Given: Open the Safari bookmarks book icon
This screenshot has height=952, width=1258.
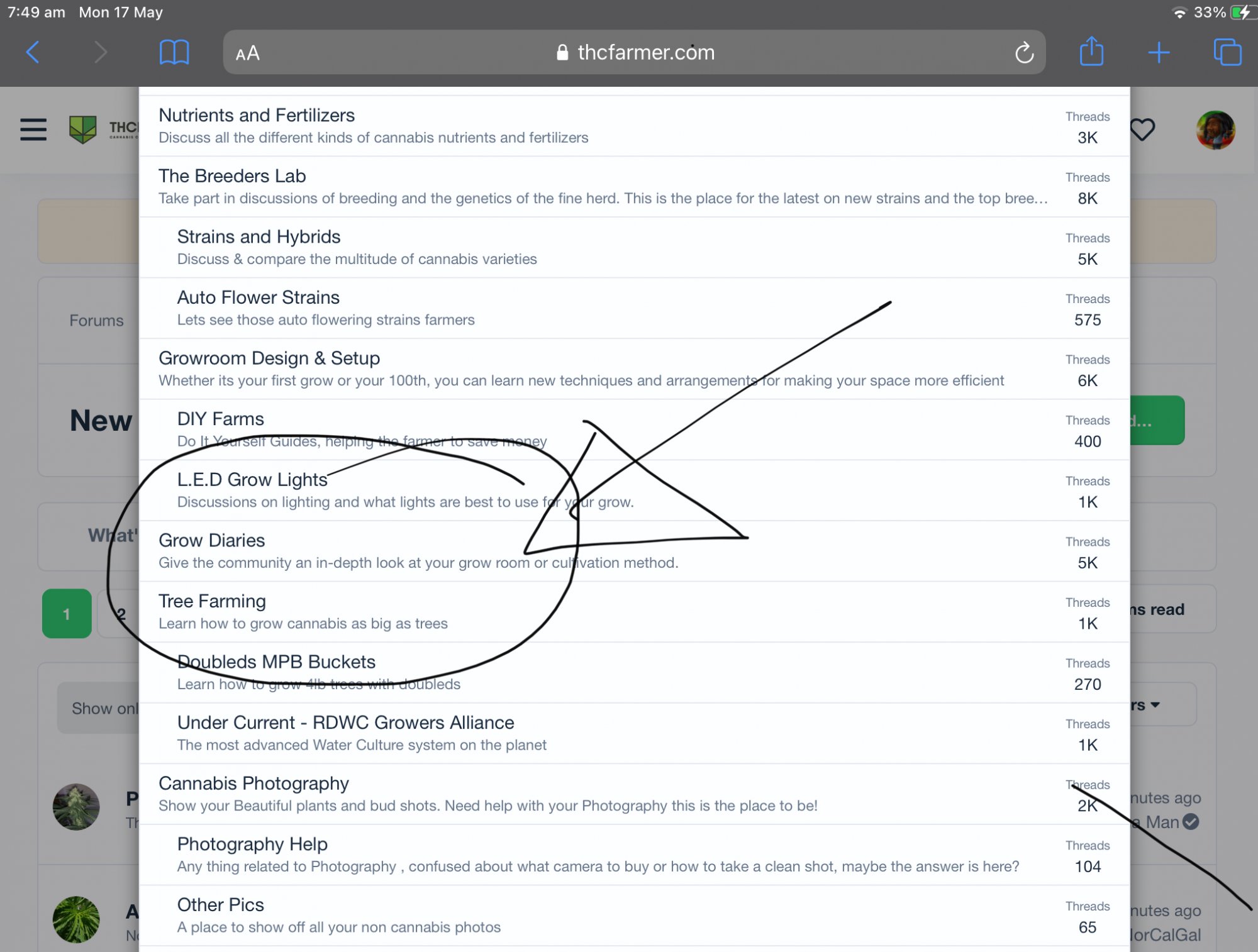Looking at the screenshot, I should pos(174,52).
